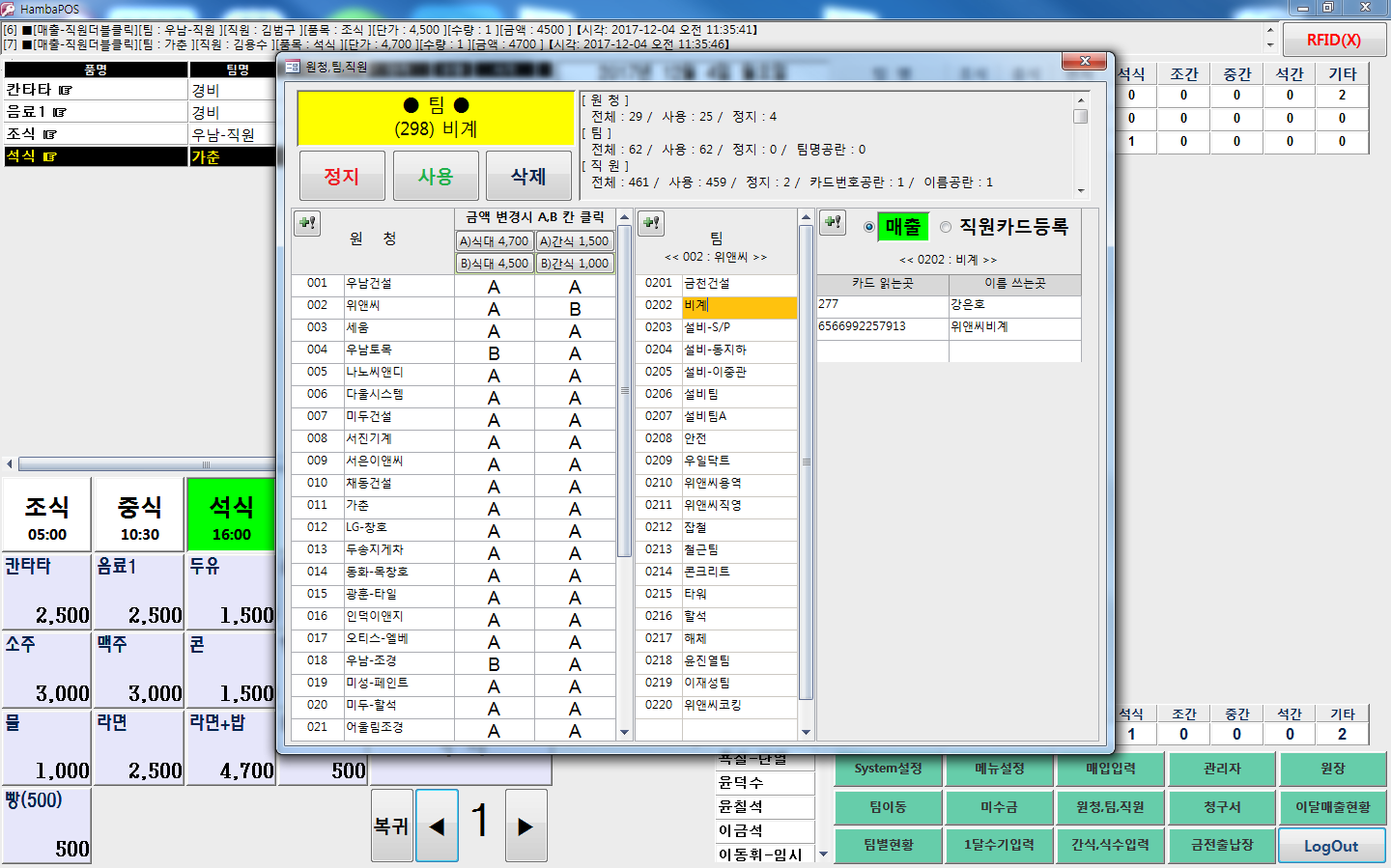The image size is (1391, 868).
Task: Open 금전출납장 menu
Action: 1222,845
